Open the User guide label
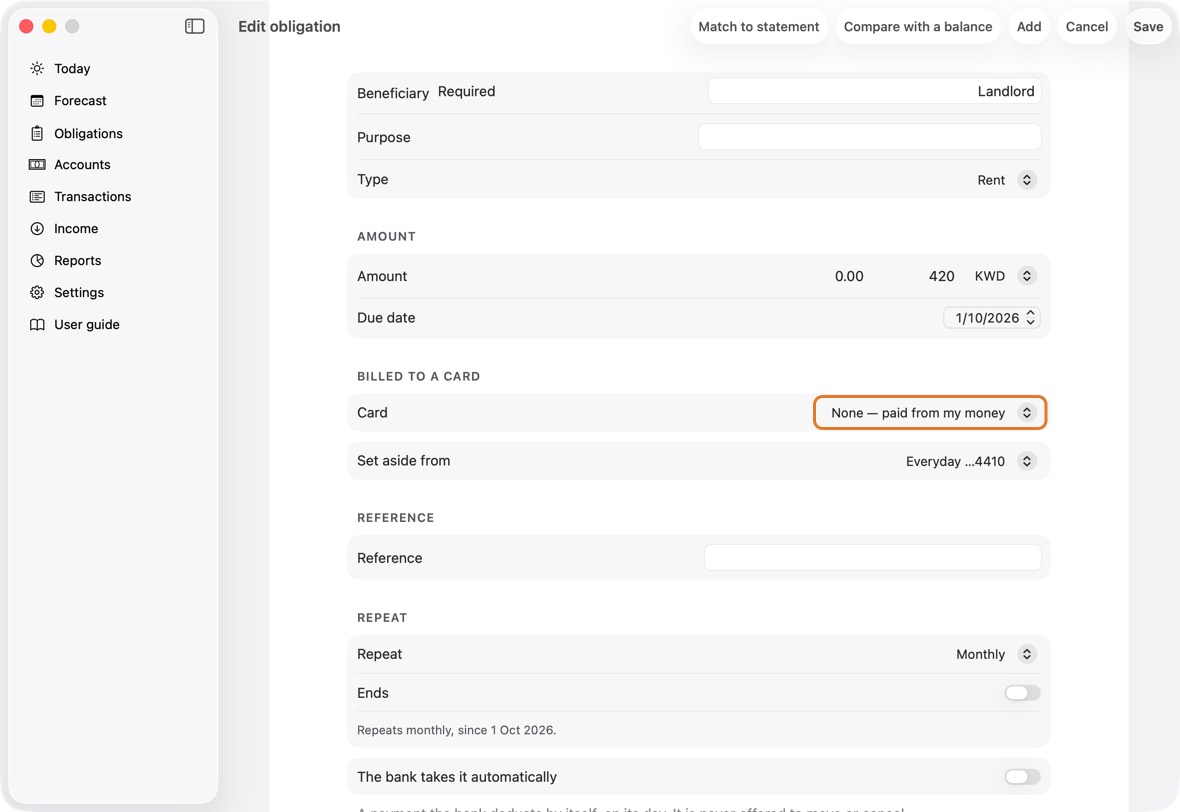Screen dimensions: 1180x812 (x=87, y=324)
